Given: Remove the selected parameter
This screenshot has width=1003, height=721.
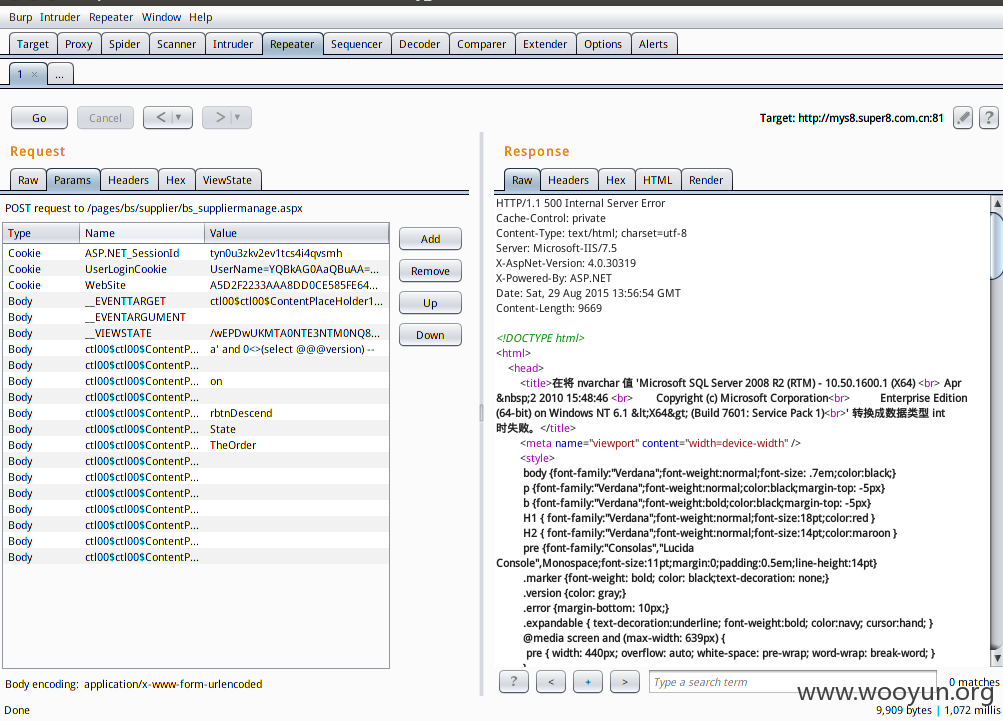Looking at the screenshot, I should 430,271.
